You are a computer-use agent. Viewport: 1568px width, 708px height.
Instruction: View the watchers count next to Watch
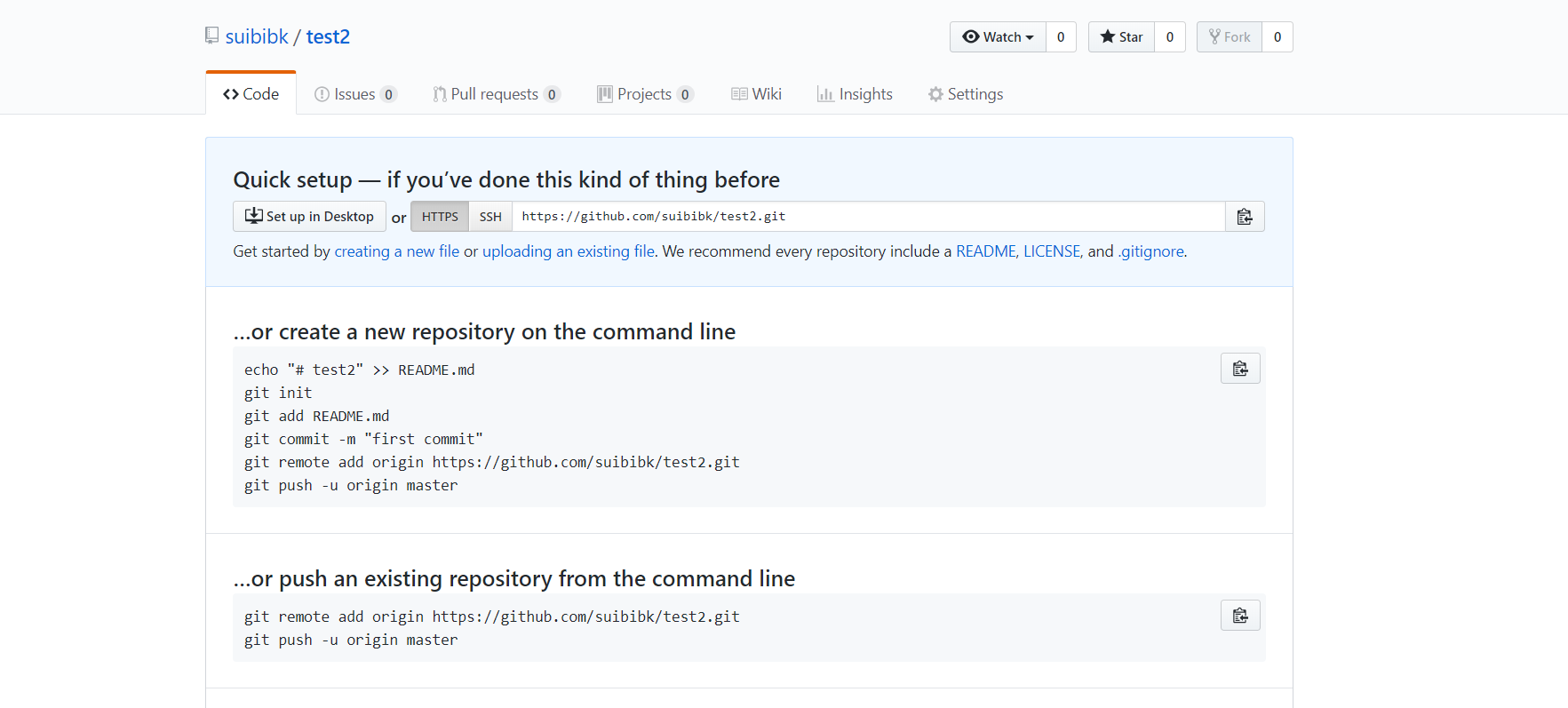(1061, 37)
